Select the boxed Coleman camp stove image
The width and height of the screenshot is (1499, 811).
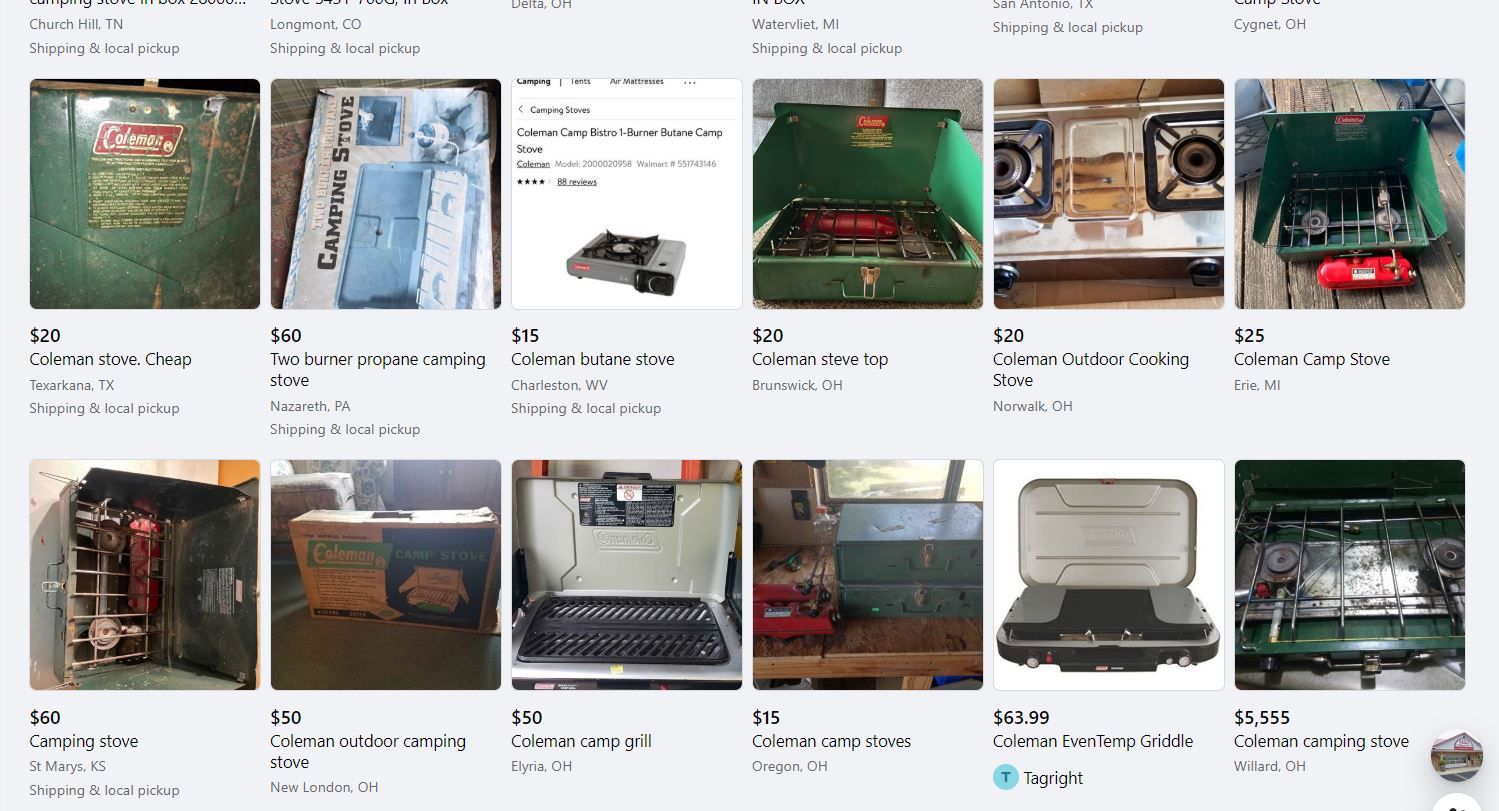pyautogui.click(x=386, y=575)
